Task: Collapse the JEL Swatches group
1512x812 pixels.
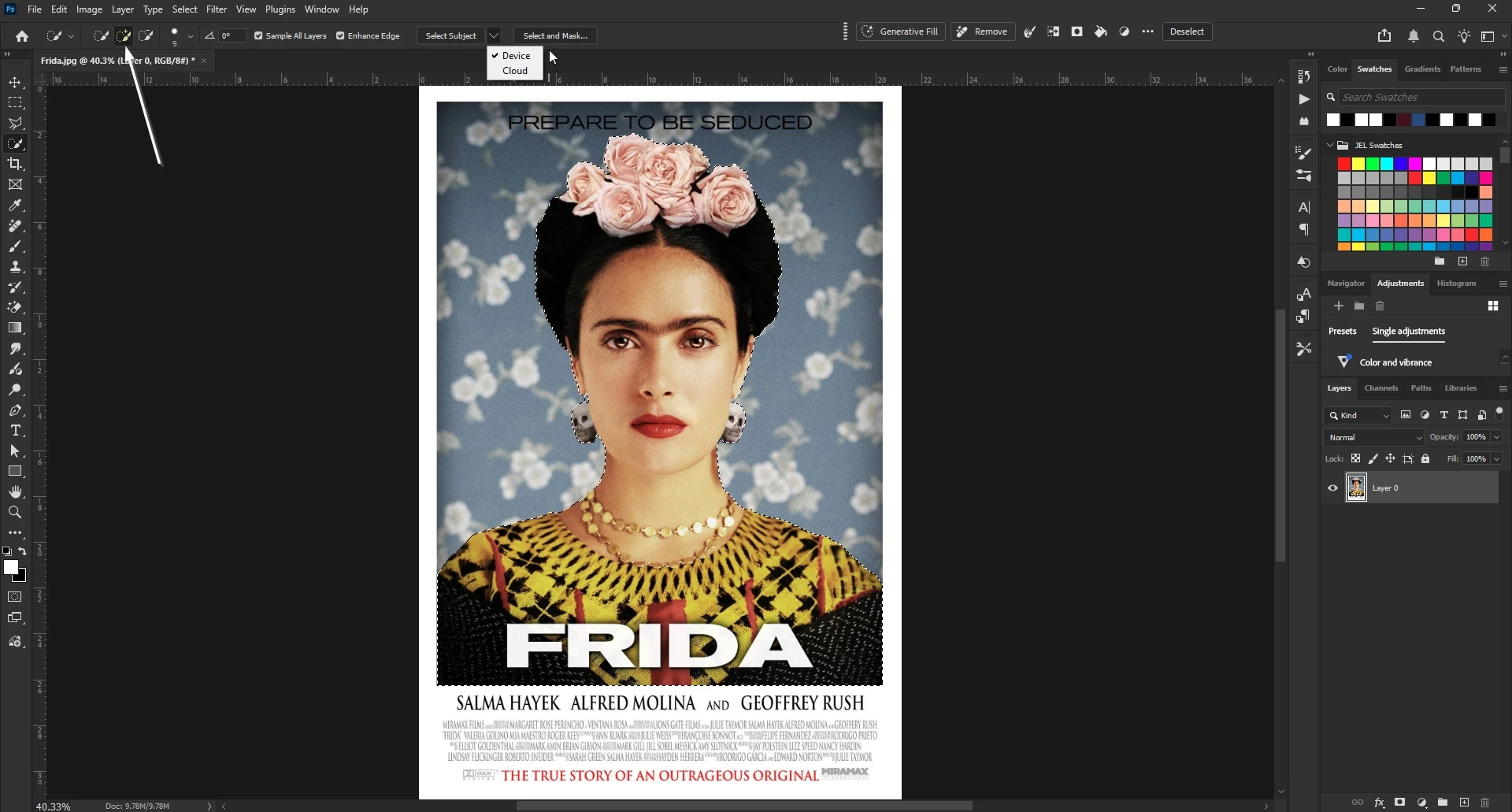Action: pos(1330,145)
